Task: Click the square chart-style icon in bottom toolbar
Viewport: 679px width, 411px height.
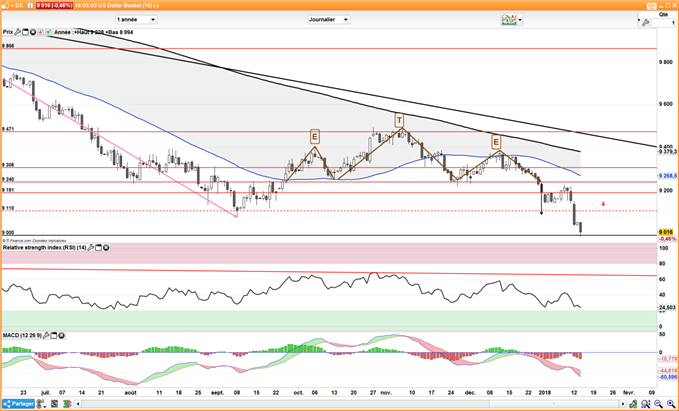Action: click(54, 404)
